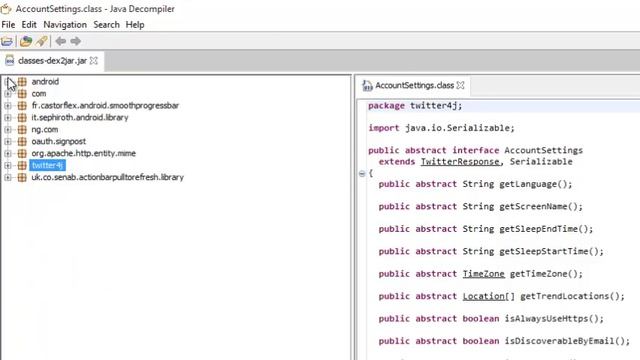Screen dimensions: 640x360
Task: Switch to the classes-dex2jar.jar tab
Action: (x=52, y=61)
